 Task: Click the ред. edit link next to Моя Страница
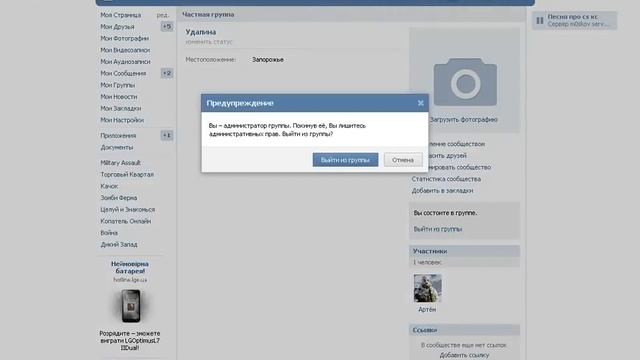point(162,15)
